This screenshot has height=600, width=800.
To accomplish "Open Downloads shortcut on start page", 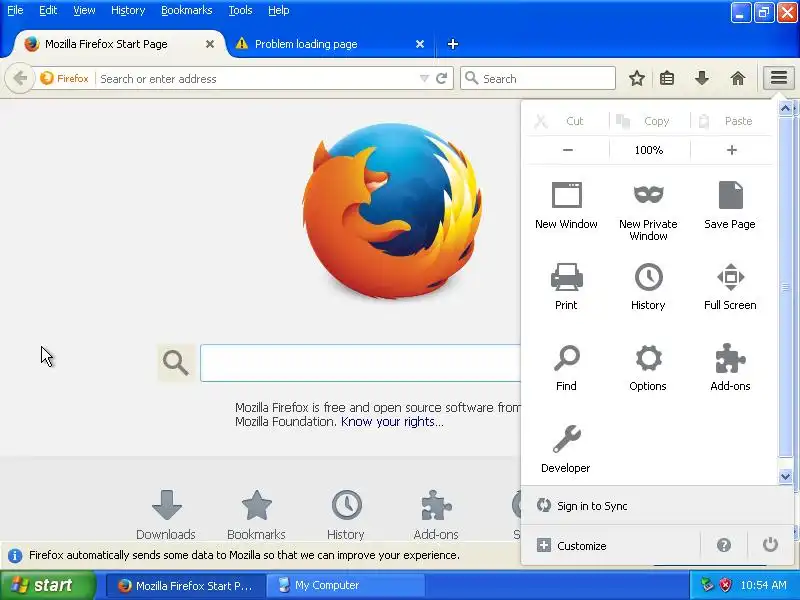I will click(166, 515).
